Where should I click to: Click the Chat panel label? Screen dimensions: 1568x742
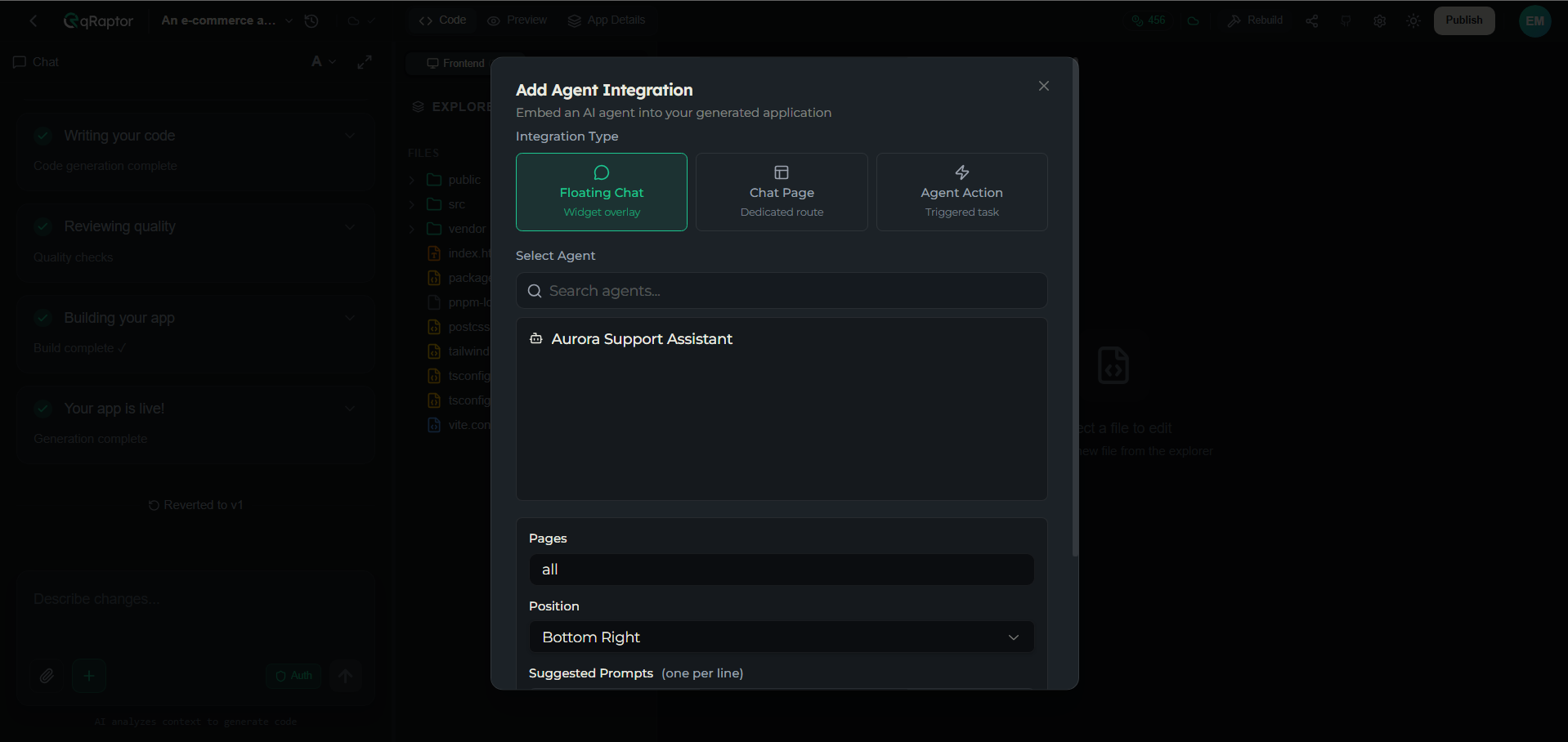point(36,62)
